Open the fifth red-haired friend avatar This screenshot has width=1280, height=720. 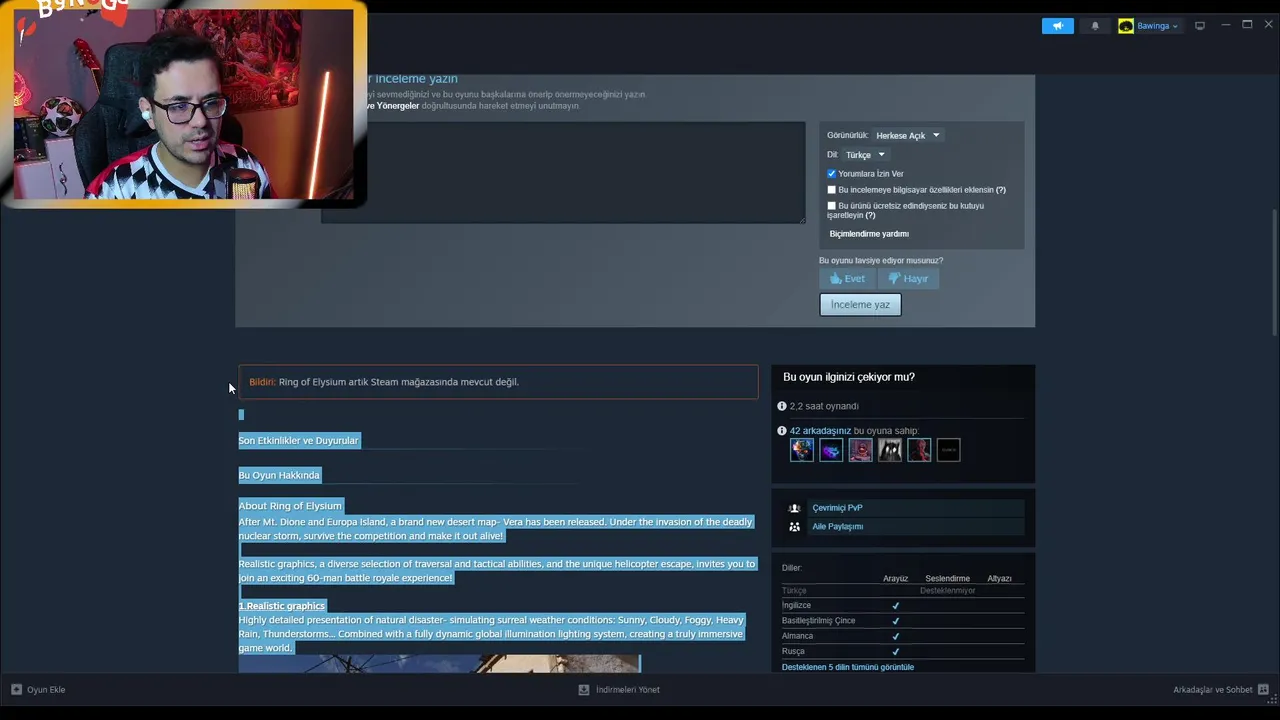[919, 450]
